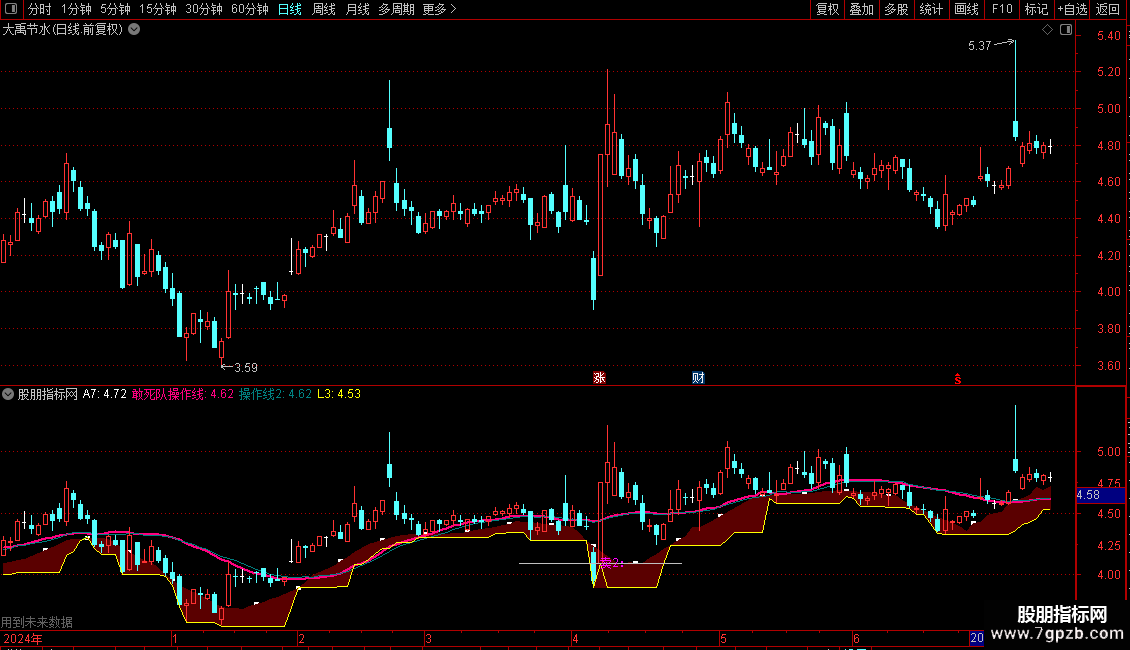The height and width of the screenshot is (650, 1130).
Task: Open F10 company information
Action: pyautogui.click(x=1002, y=9)
